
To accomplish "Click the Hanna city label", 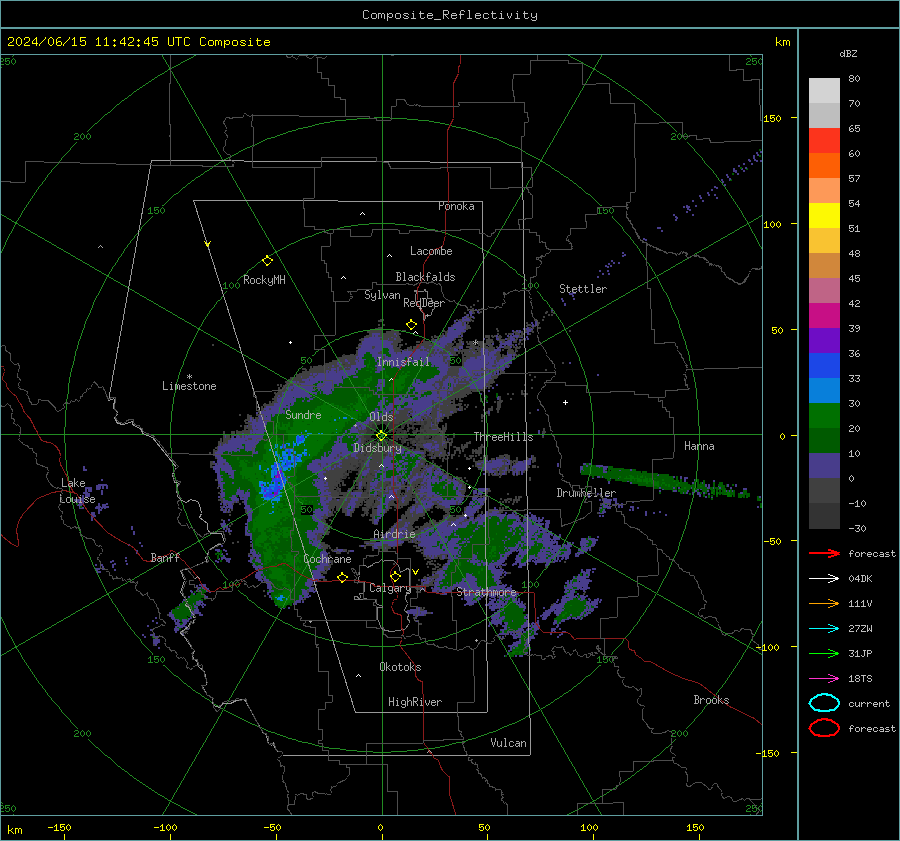I will click(x=699, y=446).
